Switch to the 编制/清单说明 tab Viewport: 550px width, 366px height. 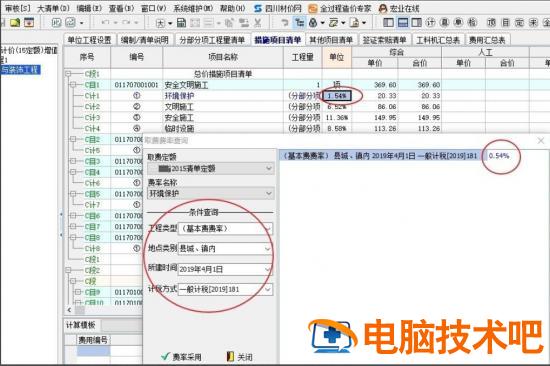pos(145,40)
